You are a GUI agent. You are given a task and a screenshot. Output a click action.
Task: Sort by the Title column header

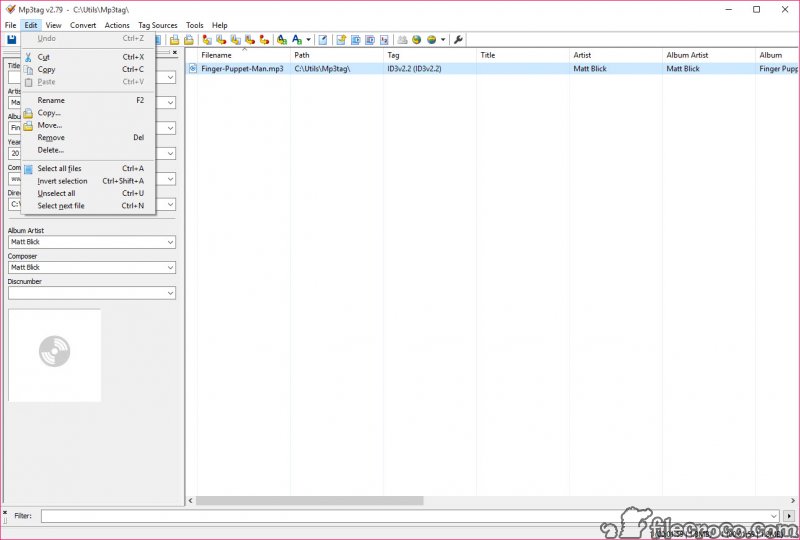(522, 55)
